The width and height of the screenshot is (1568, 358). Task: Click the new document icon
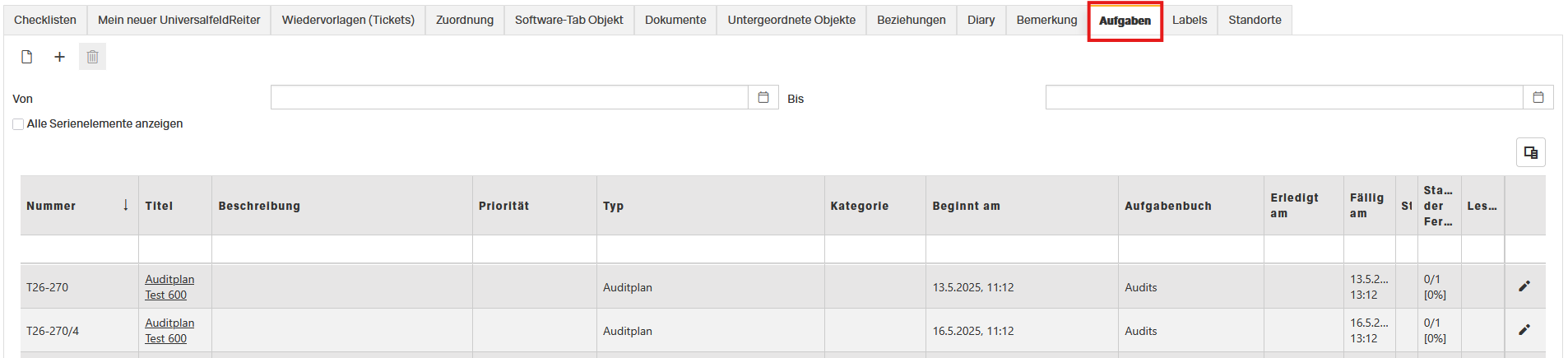[x=27, y=57]
